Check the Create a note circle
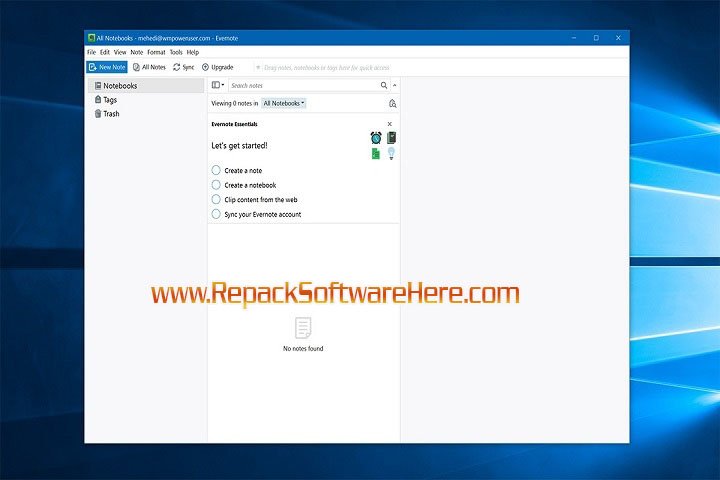Viewport: 720px width, 480px height. coord(216,170)
